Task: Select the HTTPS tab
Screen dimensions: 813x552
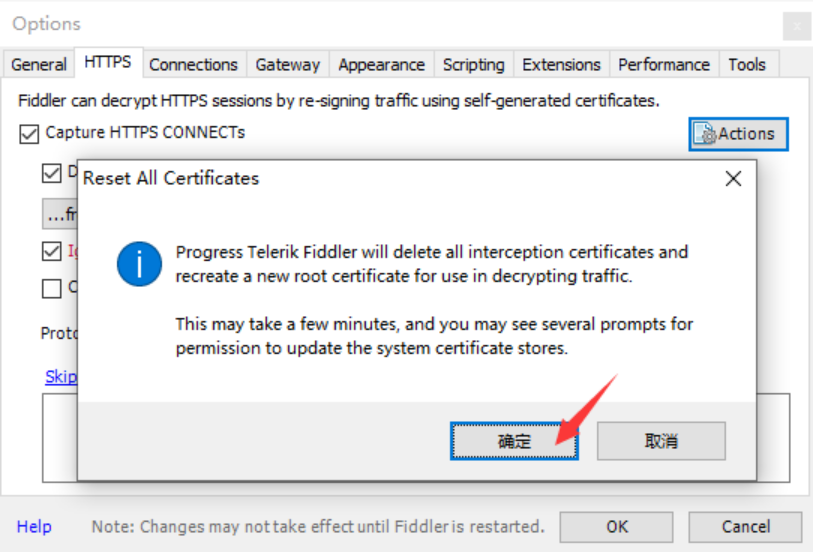Action: pyautogui.click(x=108, y=62)
